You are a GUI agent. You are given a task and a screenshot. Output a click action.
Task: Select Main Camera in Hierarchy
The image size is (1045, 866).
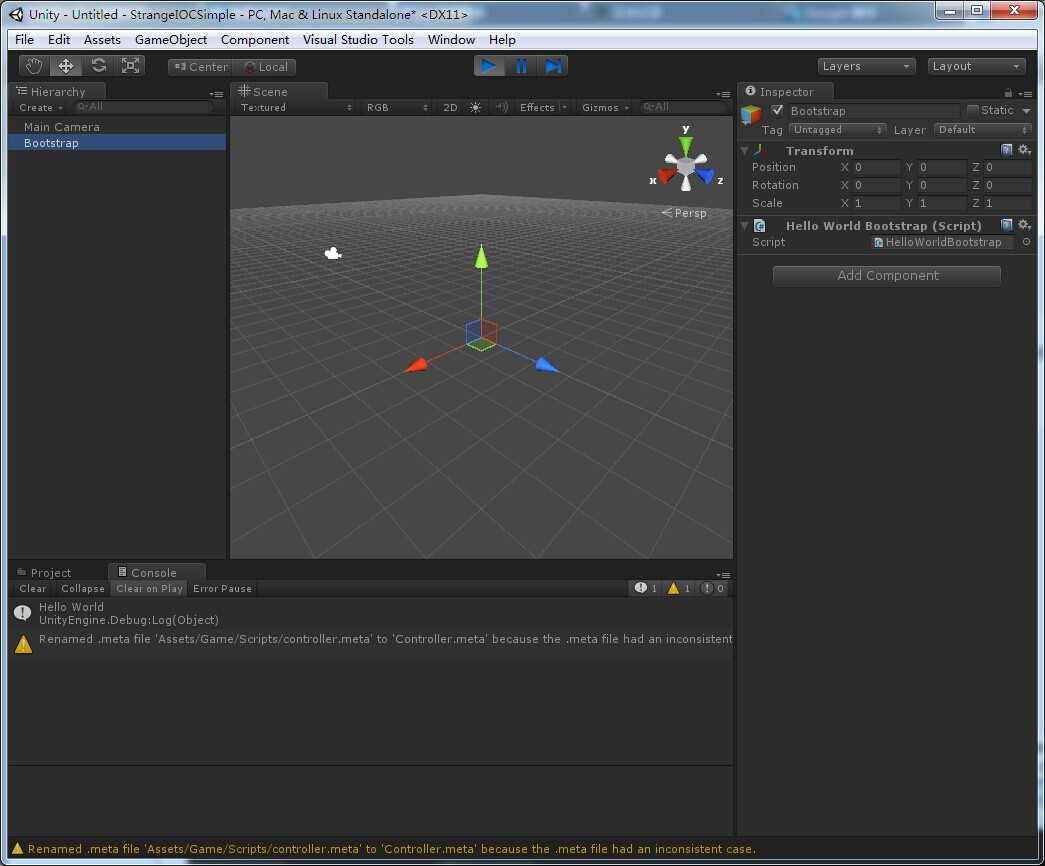pyautogui.click(x=117, y=127)
